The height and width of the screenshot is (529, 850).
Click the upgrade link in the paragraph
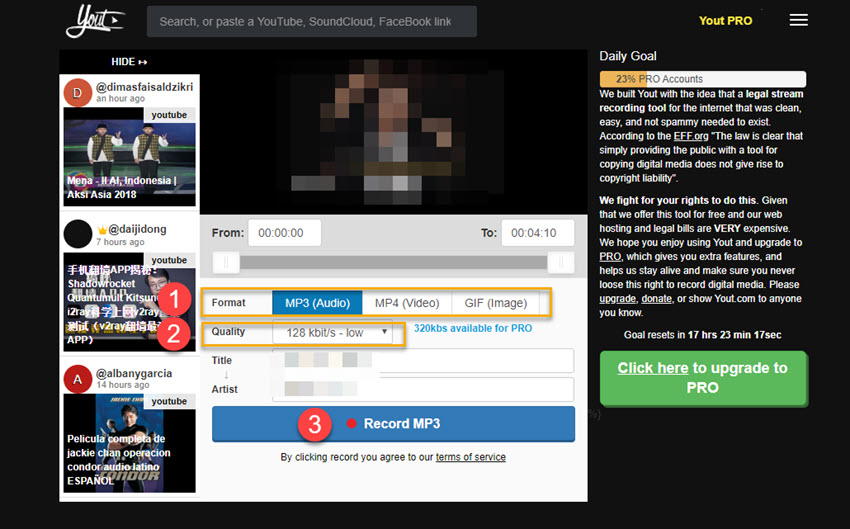[617, 299]
